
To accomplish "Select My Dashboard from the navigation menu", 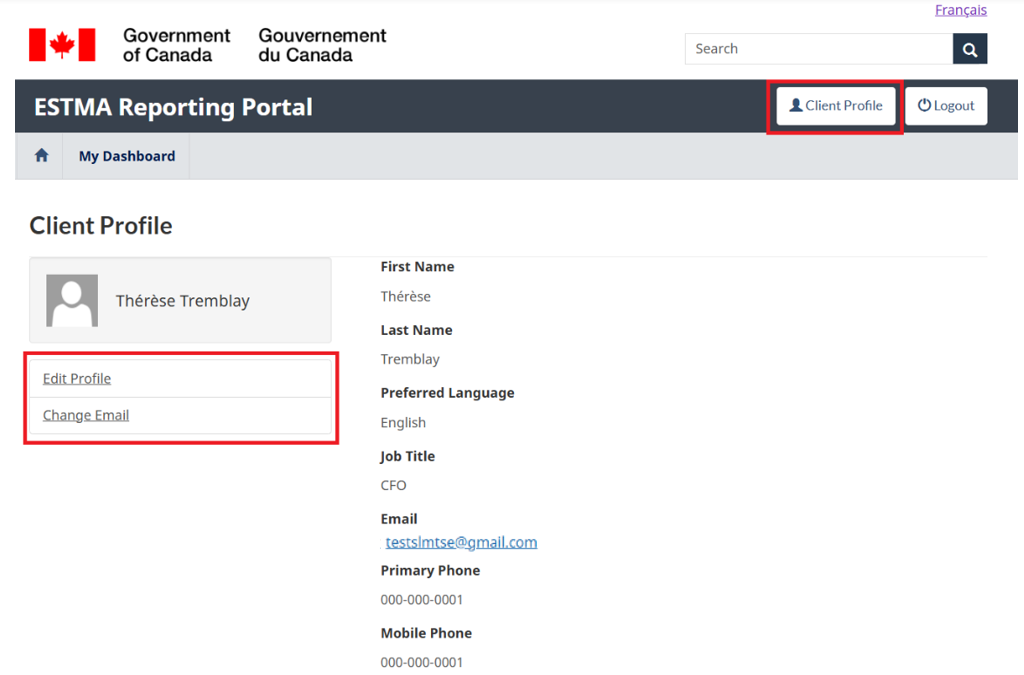I will click(x=126, y=155).
